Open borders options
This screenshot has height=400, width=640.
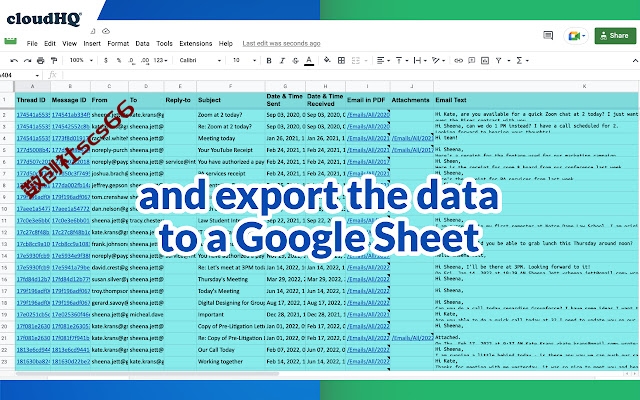[x=342, y=60]
